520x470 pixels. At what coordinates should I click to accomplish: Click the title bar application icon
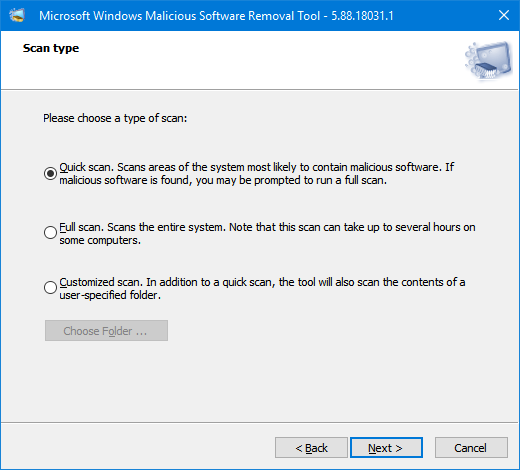[17, 15]
